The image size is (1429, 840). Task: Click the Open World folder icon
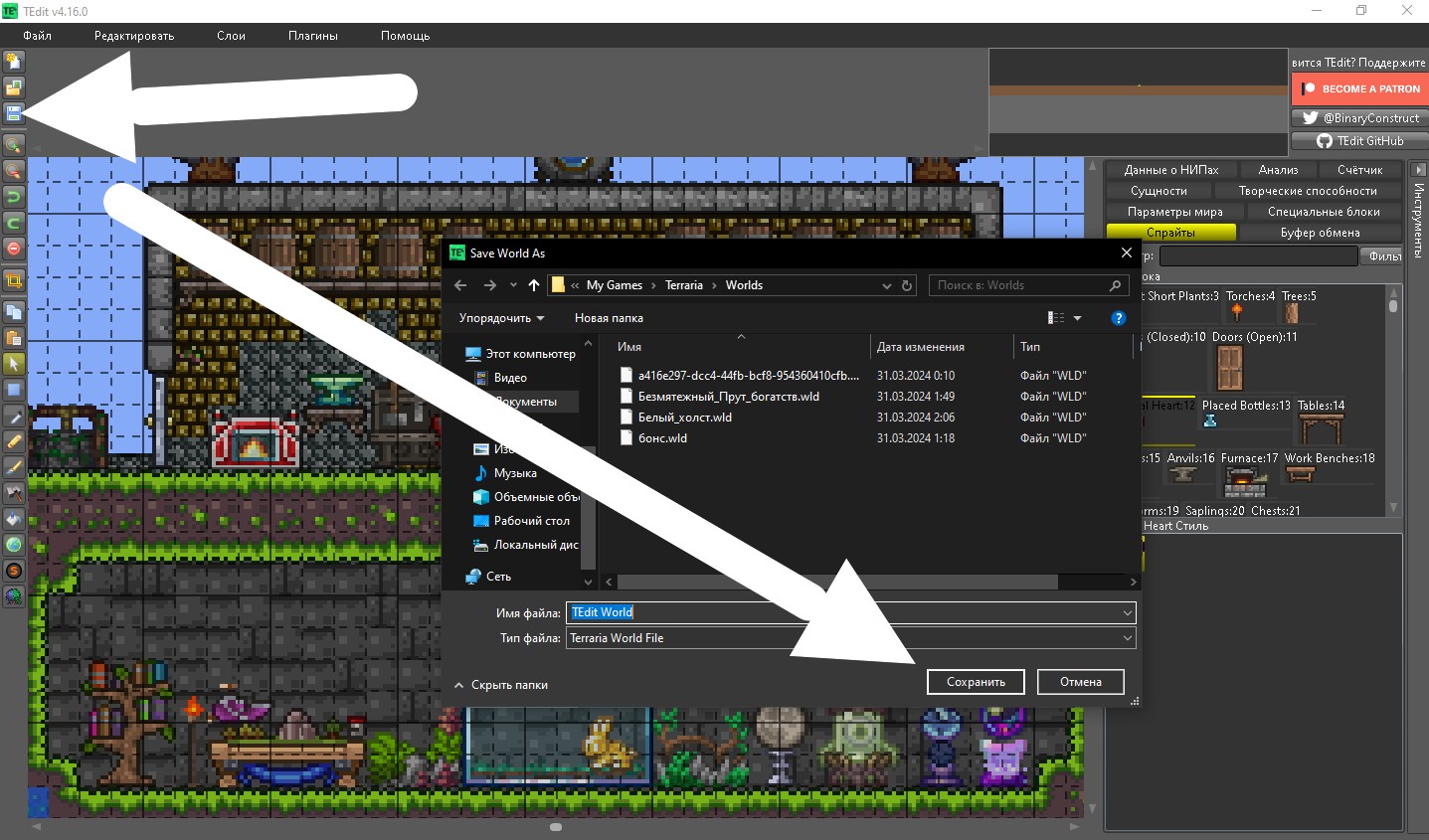(x=14, y=87)
